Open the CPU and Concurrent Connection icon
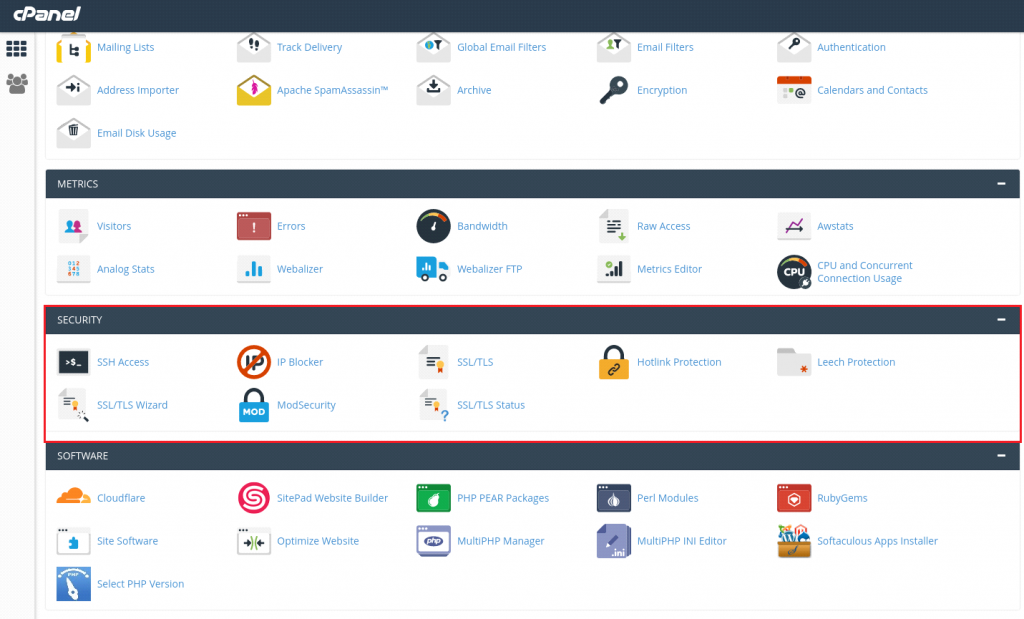 click(x=794, y=272)
